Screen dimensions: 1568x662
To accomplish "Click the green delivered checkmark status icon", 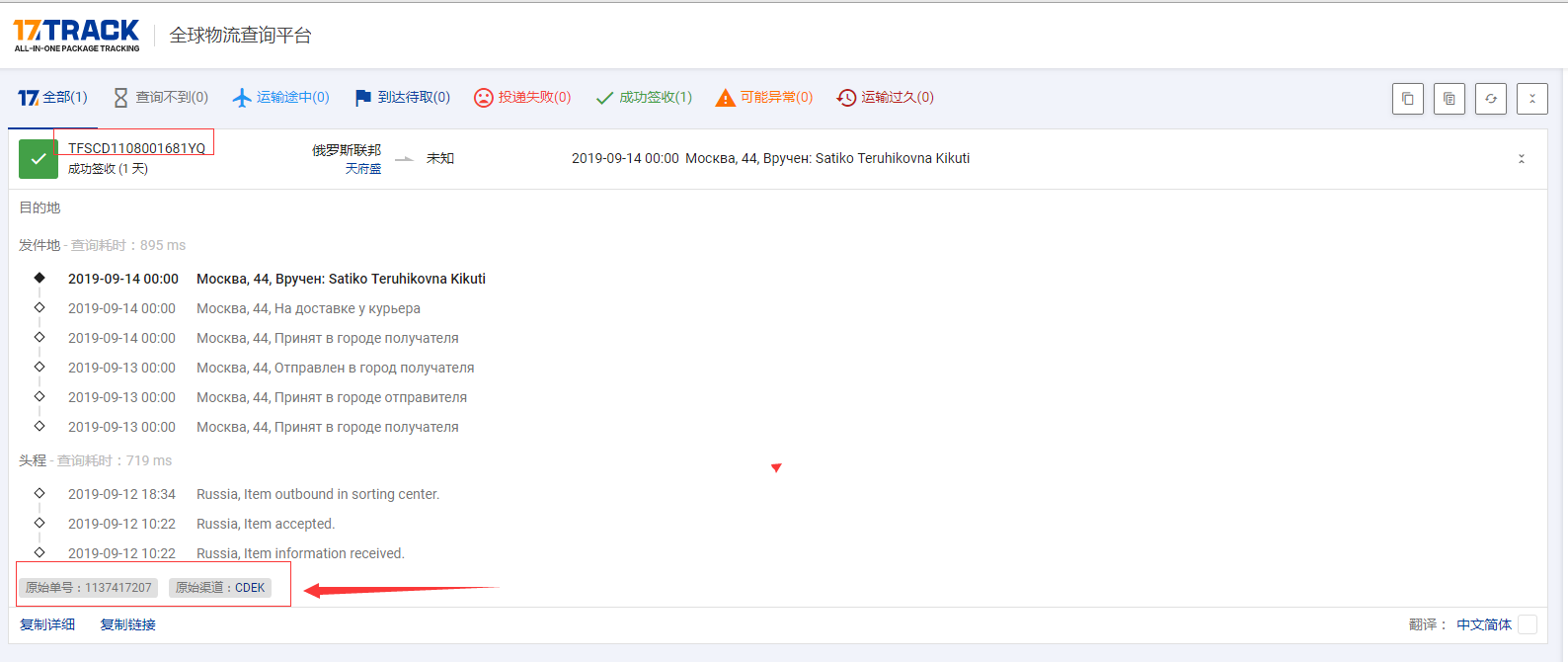I will coord(39,159).
